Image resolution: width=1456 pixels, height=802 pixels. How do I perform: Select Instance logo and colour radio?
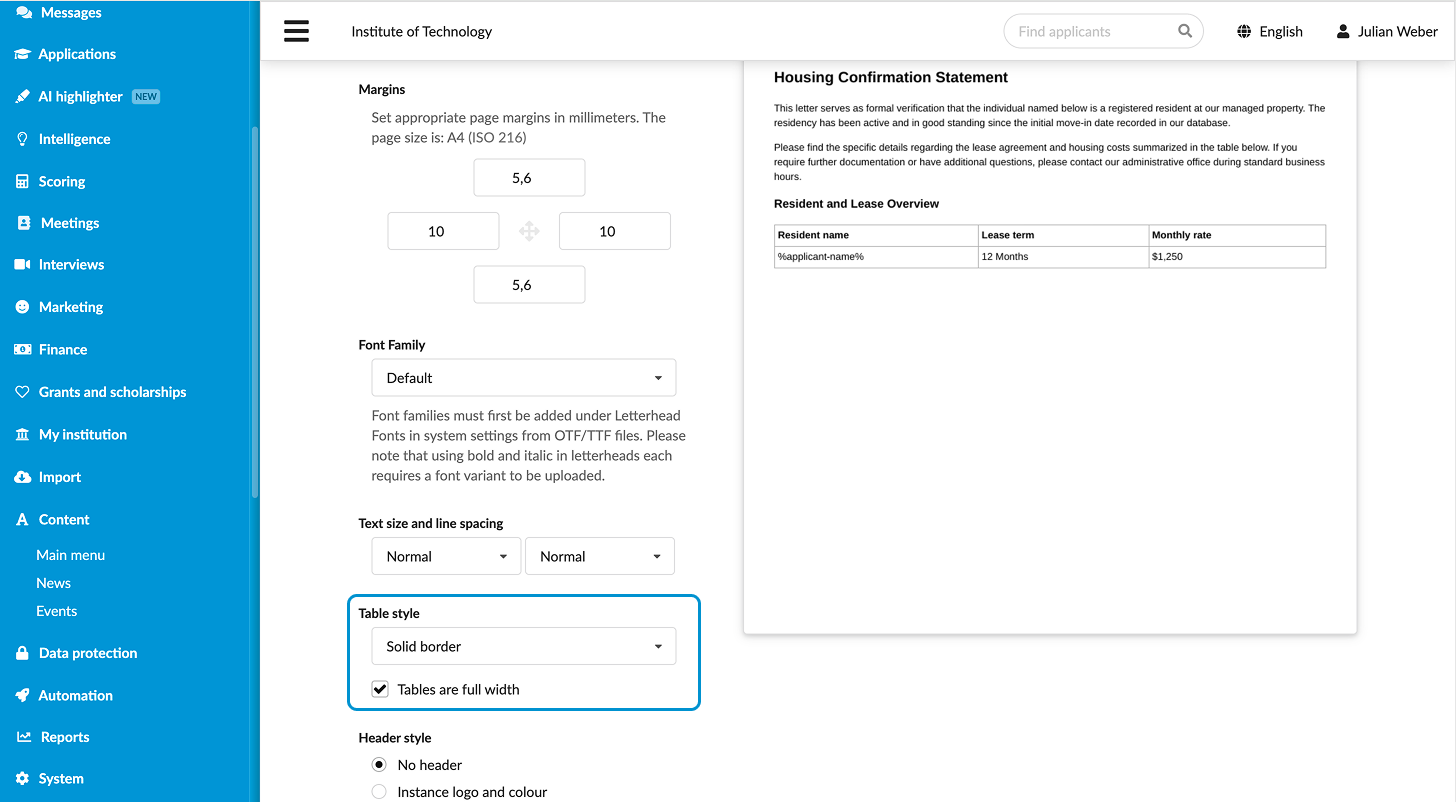click(x=379, y=792)
